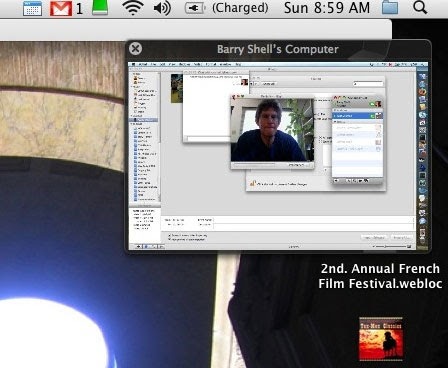Click the photo thumbnail in shared screen
Screen dimensions: 448x368
pyautogui.click(x=177, y=88)
